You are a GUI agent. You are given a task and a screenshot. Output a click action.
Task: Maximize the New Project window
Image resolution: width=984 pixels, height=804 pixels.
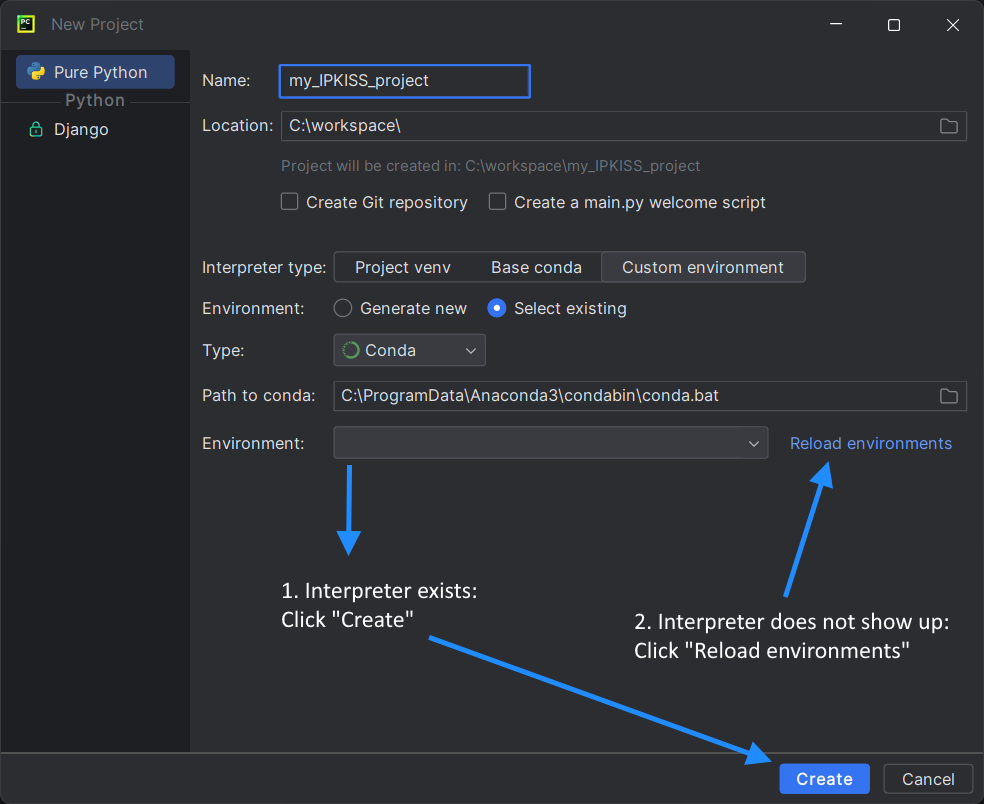click(894, 25)
